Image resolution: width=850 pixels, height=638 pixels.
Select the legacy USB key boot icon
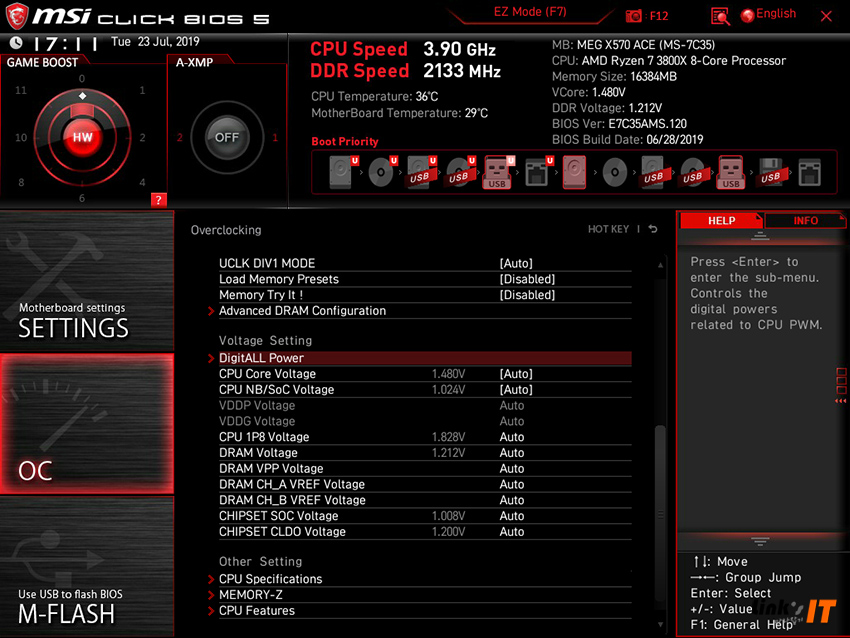pos(731,172)
